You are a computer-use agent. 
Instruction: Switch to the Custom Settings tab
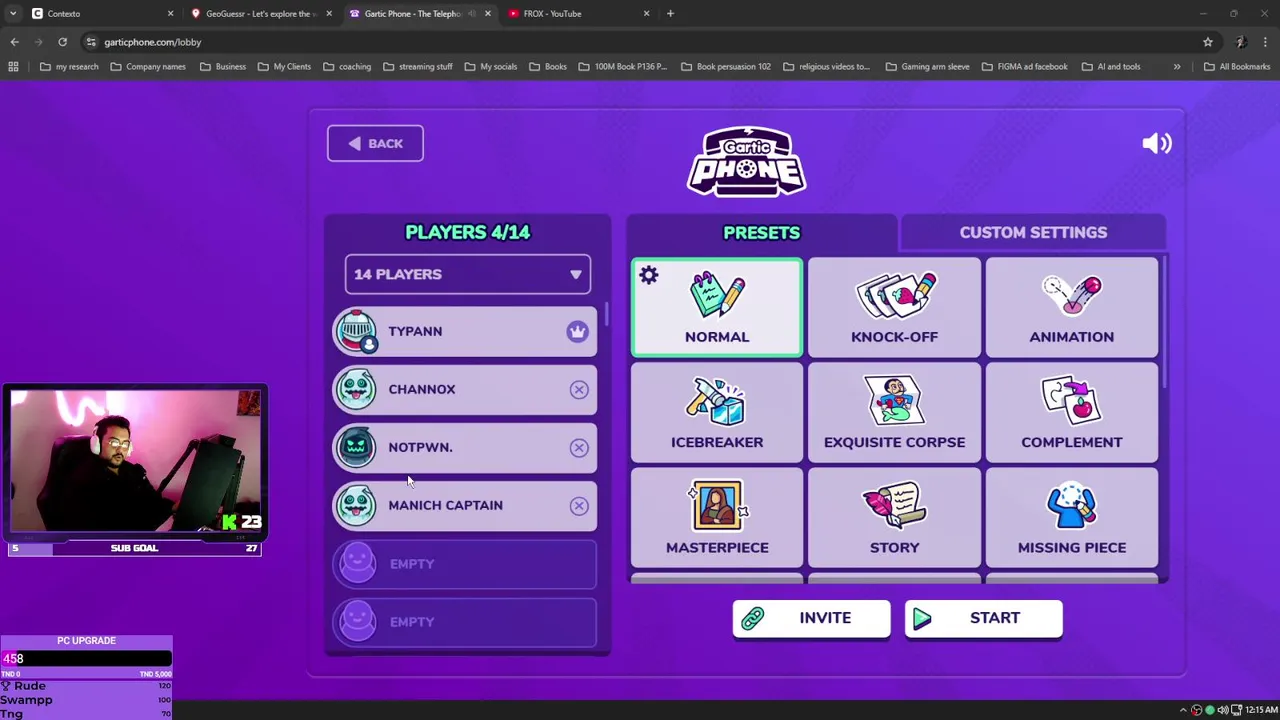click(1033, 232)
